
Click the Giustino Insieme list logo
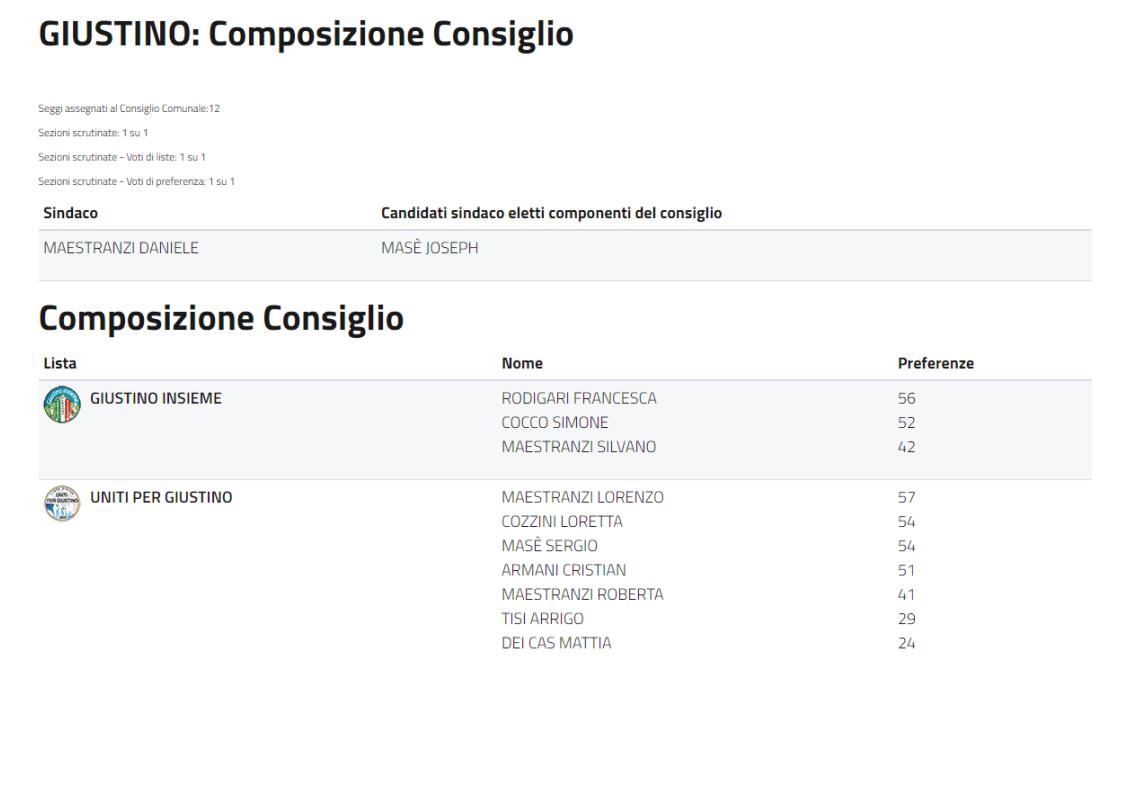(x=61, y=406)
